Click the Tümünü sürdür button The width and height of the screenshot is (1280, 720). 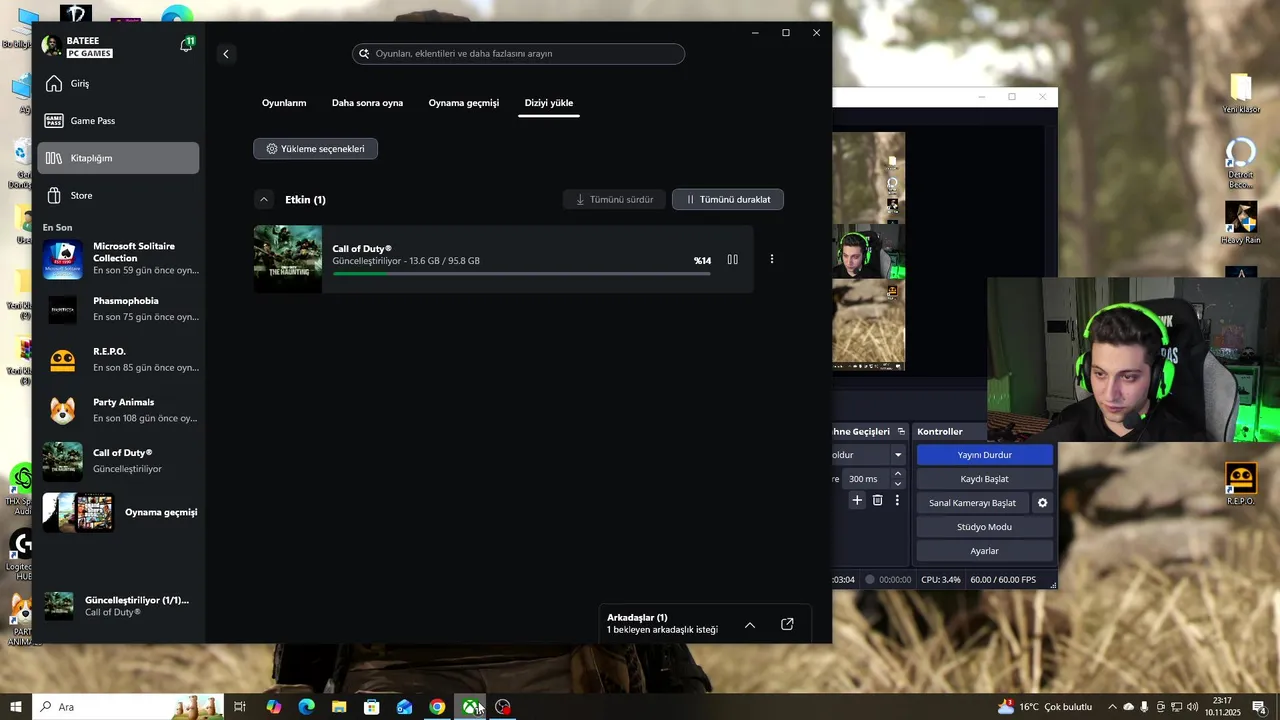pos(614,200)
